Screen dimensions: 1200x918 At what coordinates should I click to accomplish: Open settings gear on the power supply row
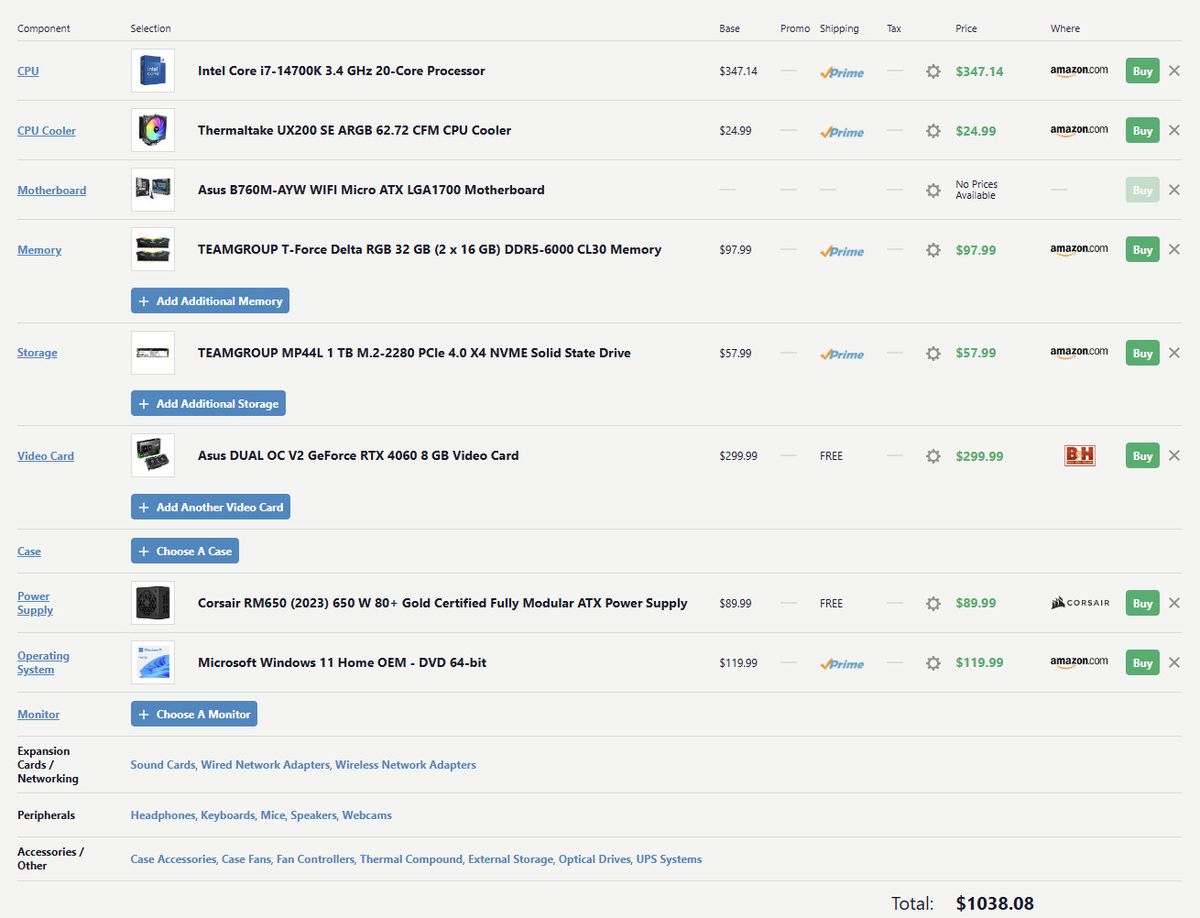pos(933,603)
